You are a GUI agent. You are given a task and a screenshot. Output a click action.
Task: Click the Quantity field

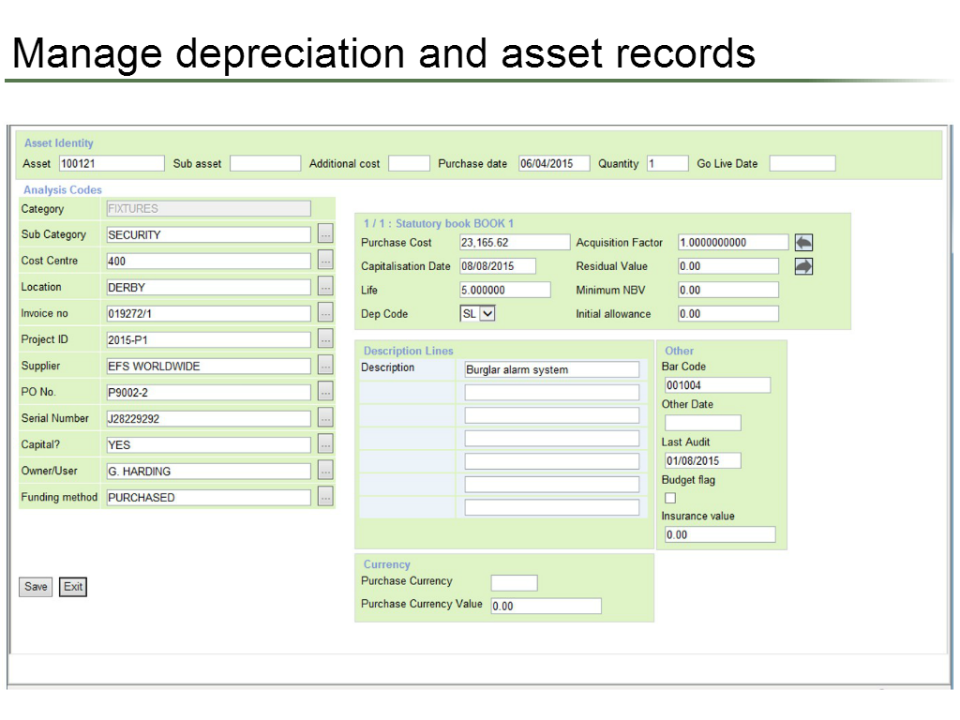click(x=667, y=163)
